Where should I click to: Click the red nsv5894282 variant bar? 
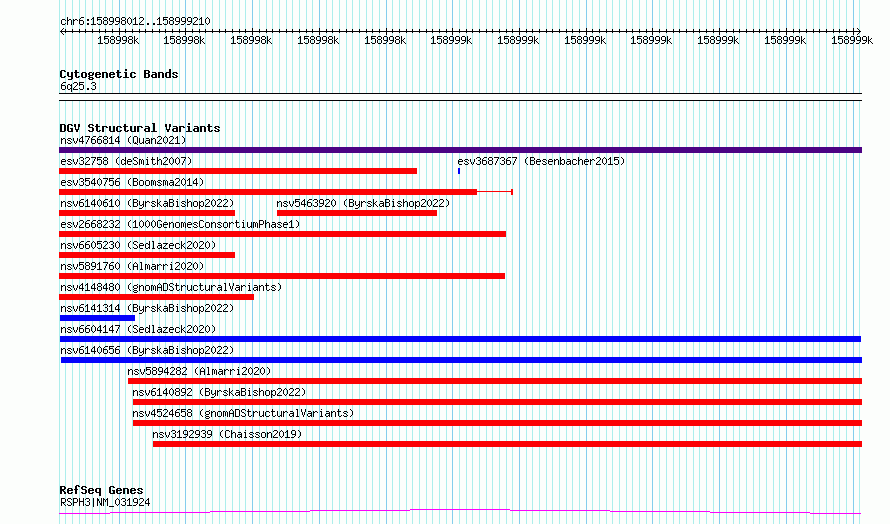click(x=495, y=381)
